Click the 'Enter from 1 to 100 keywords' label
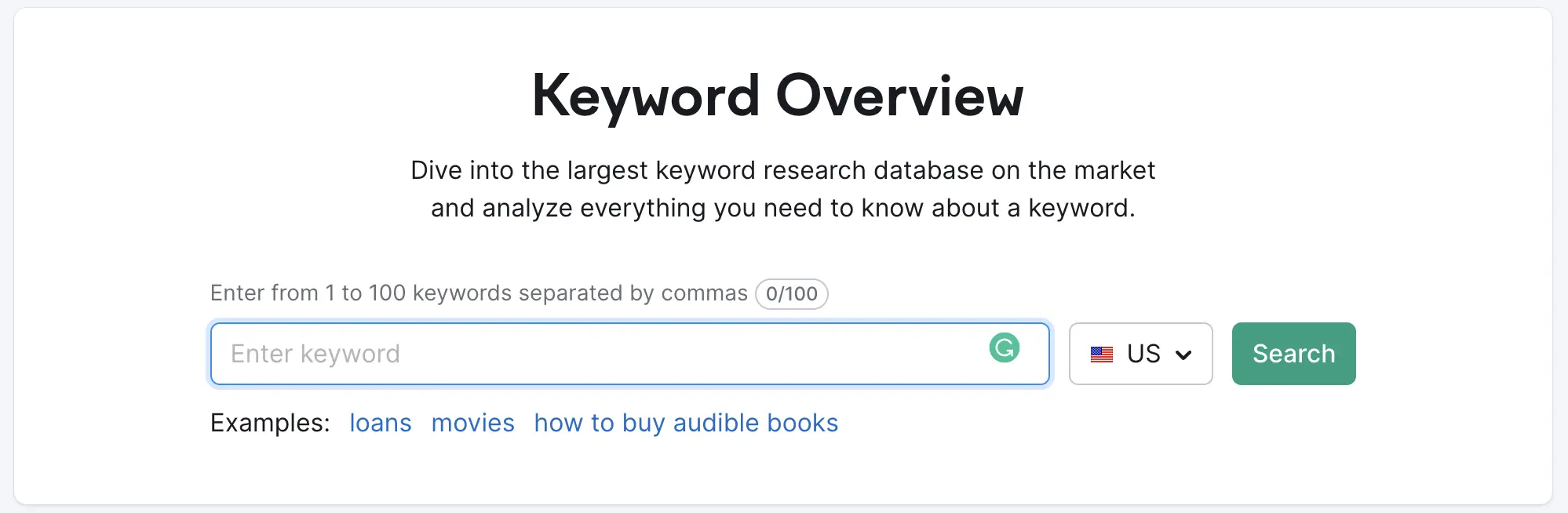This screenshot has width=1568, height=513. [479, 293]
